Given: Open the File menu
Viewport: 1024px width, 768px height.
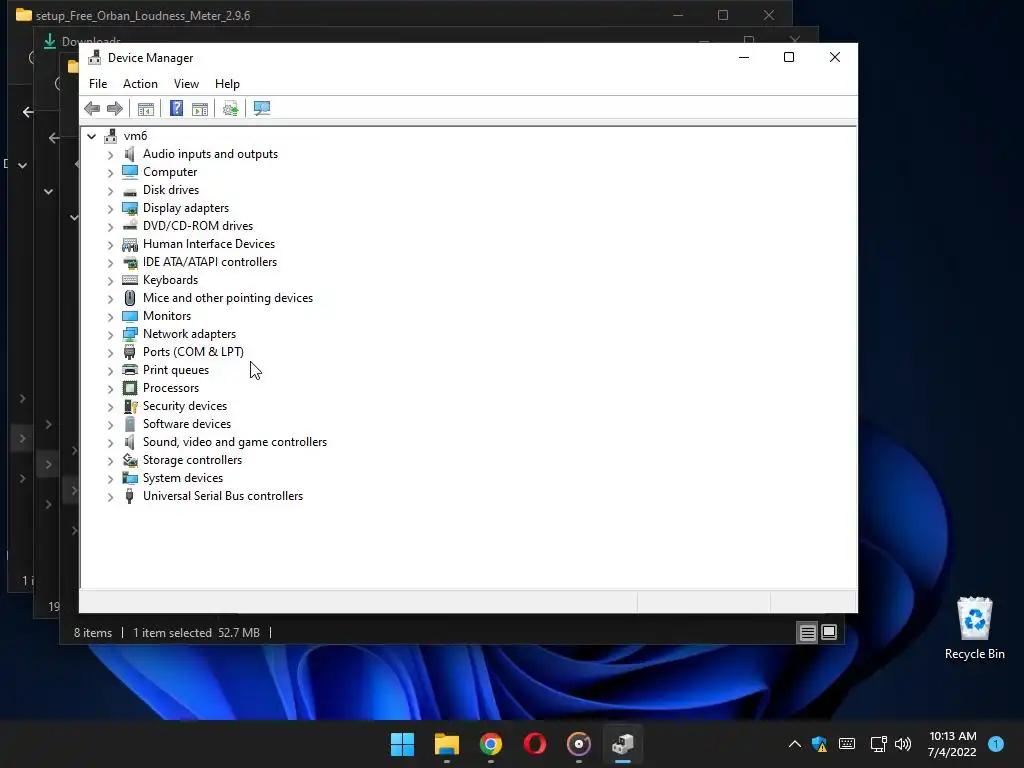Looking at the screenshot, I should (98, 84).
